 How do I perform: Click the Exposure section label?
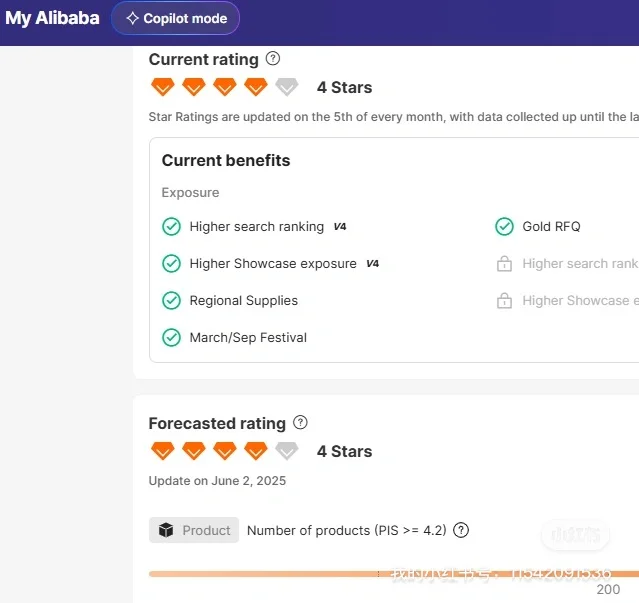click(190, 193)
